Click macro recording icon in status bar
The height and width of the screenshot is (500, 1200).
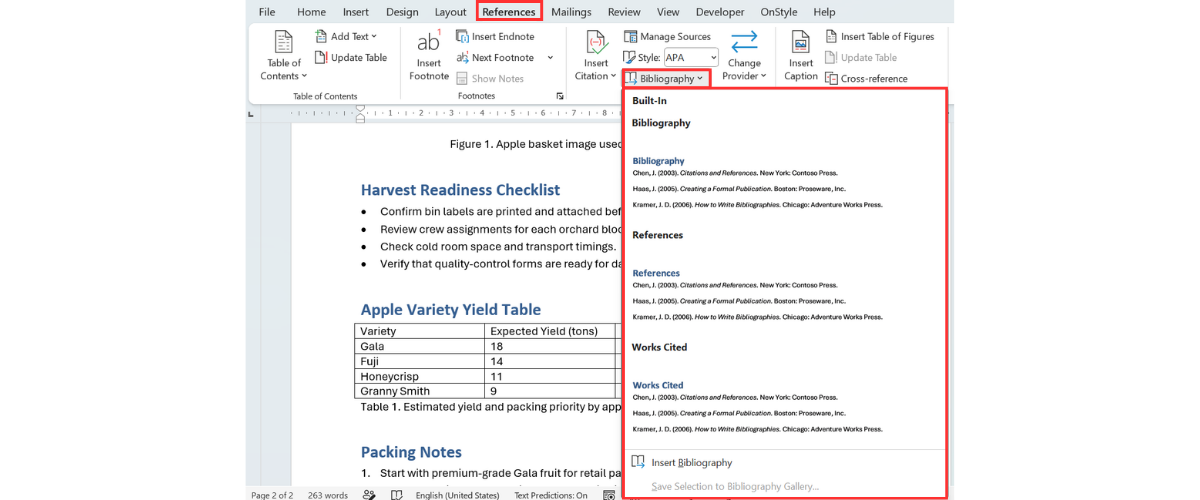click(609, 494)
